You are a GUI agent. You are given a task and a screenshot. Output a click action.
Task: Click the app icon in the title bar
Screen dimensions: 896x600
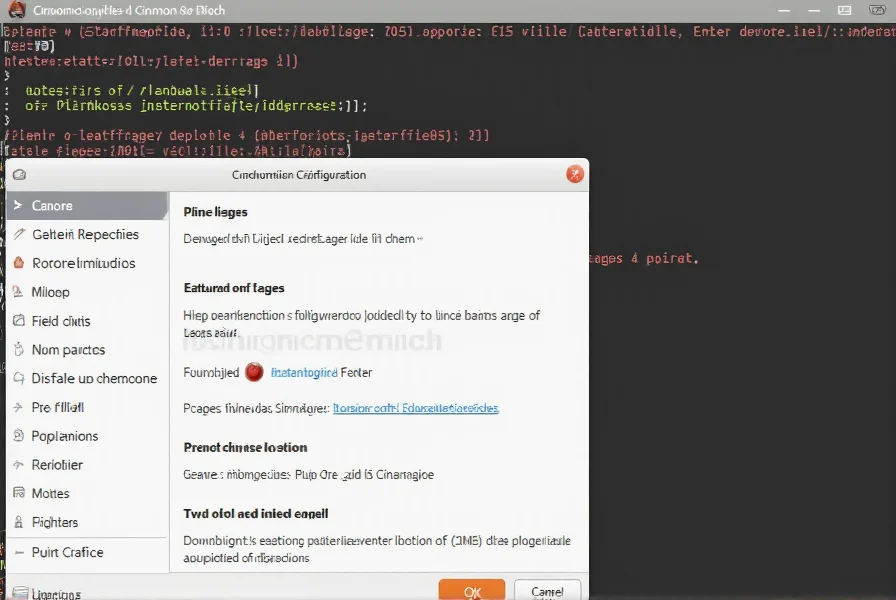point(15,10)
